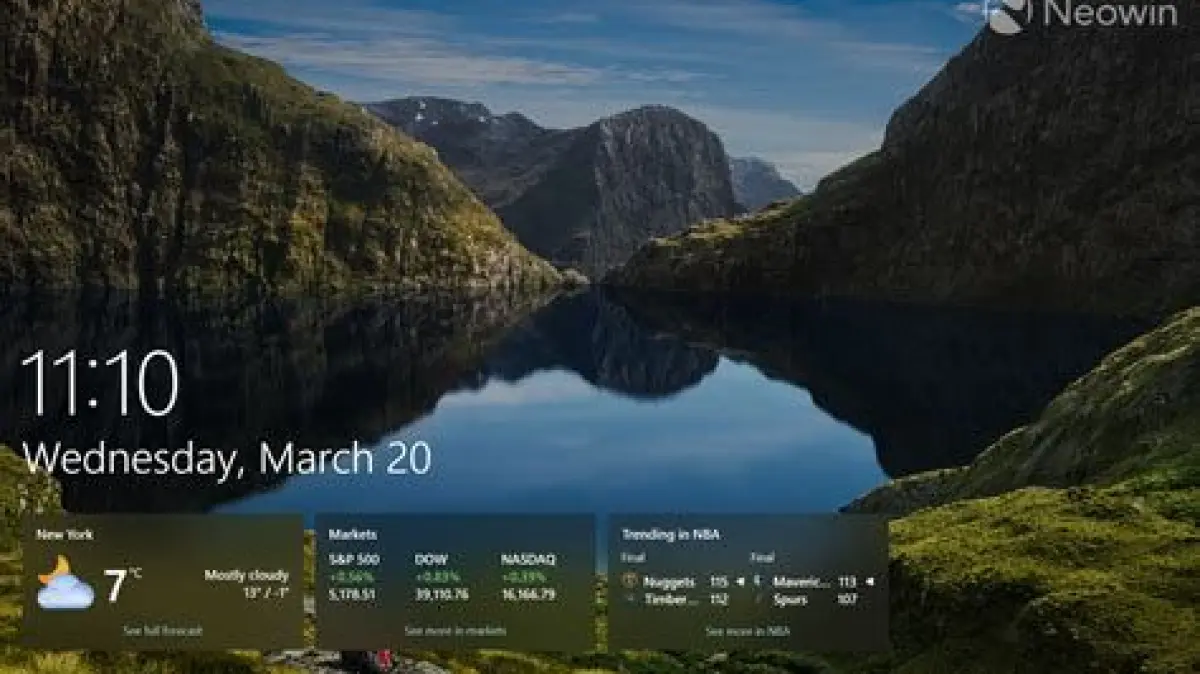Click the mostly cloudy weather icon
The image size is (1200, 674).
pyautogui.click(x=65, y=583)
